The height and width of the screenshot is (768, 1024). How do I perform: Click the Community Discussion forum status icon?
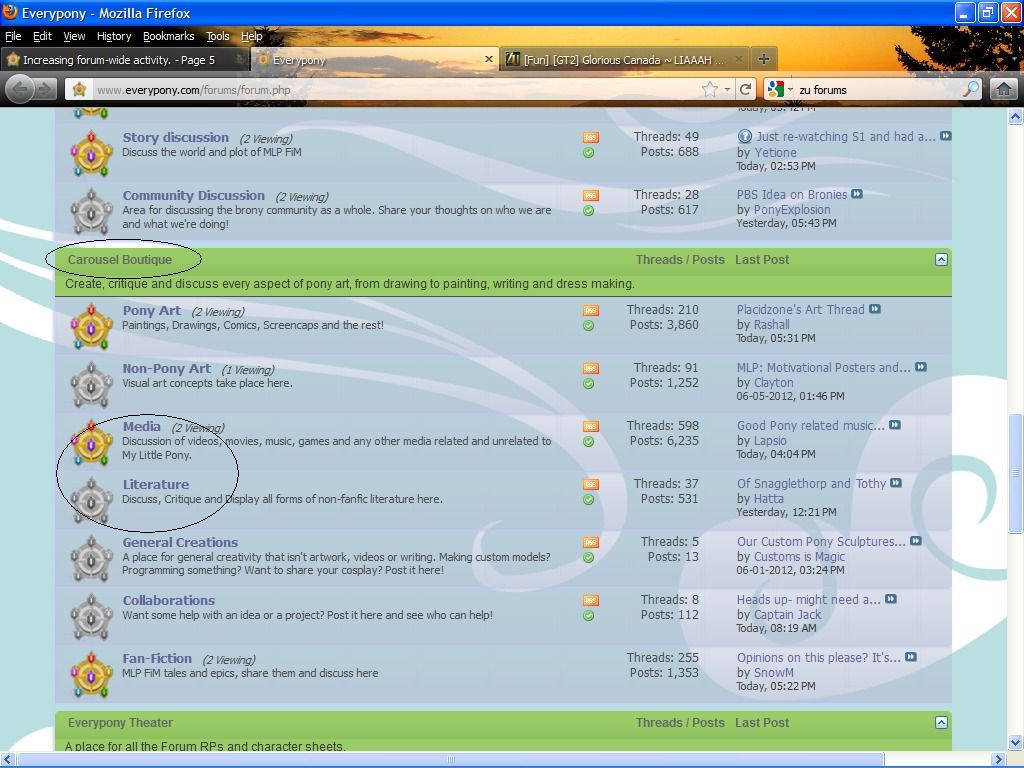(91, 211)
